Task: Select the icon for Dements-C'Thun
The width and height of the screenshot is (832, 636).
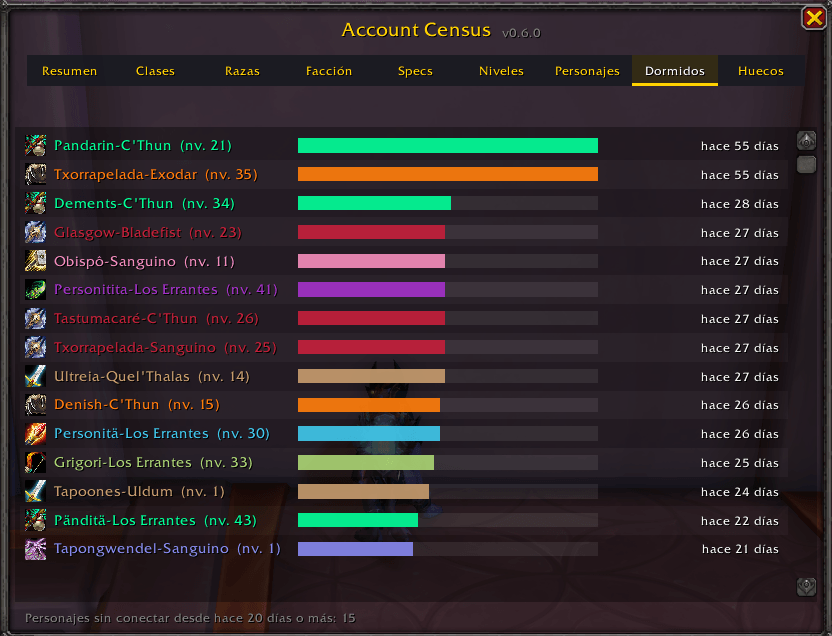Action: [x=36, y=203]
